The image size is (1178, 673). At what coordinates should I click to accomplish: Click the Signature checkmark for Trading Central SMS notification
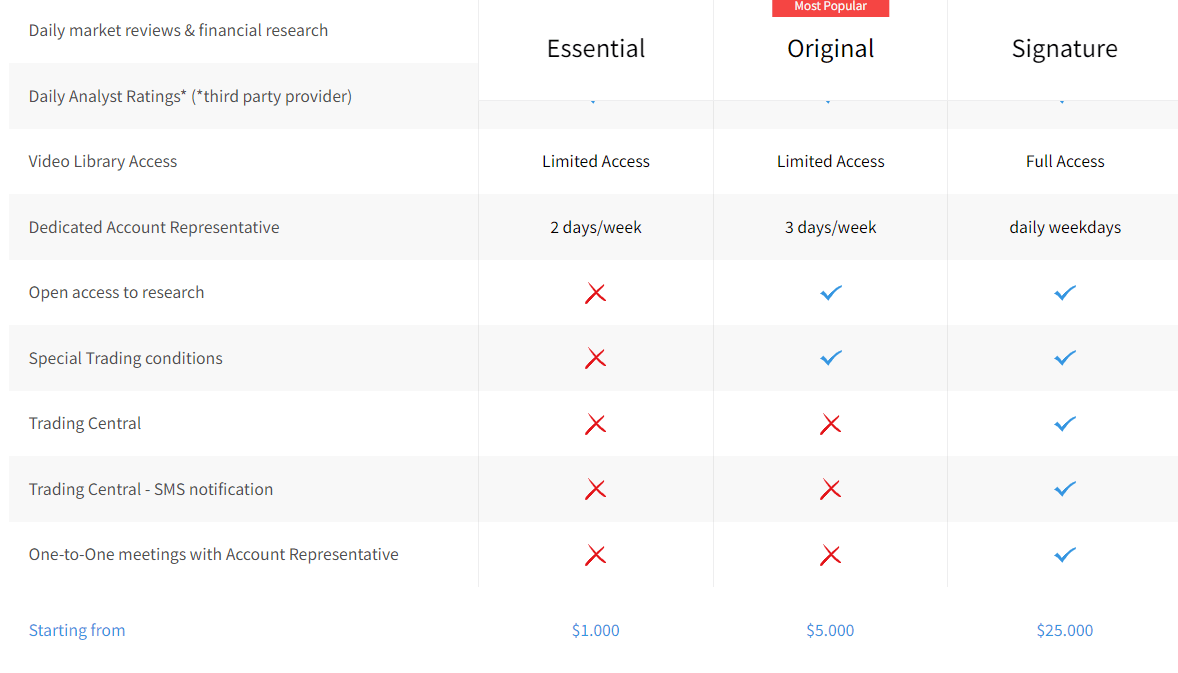pyautogui.click(x=1065, y=489)
